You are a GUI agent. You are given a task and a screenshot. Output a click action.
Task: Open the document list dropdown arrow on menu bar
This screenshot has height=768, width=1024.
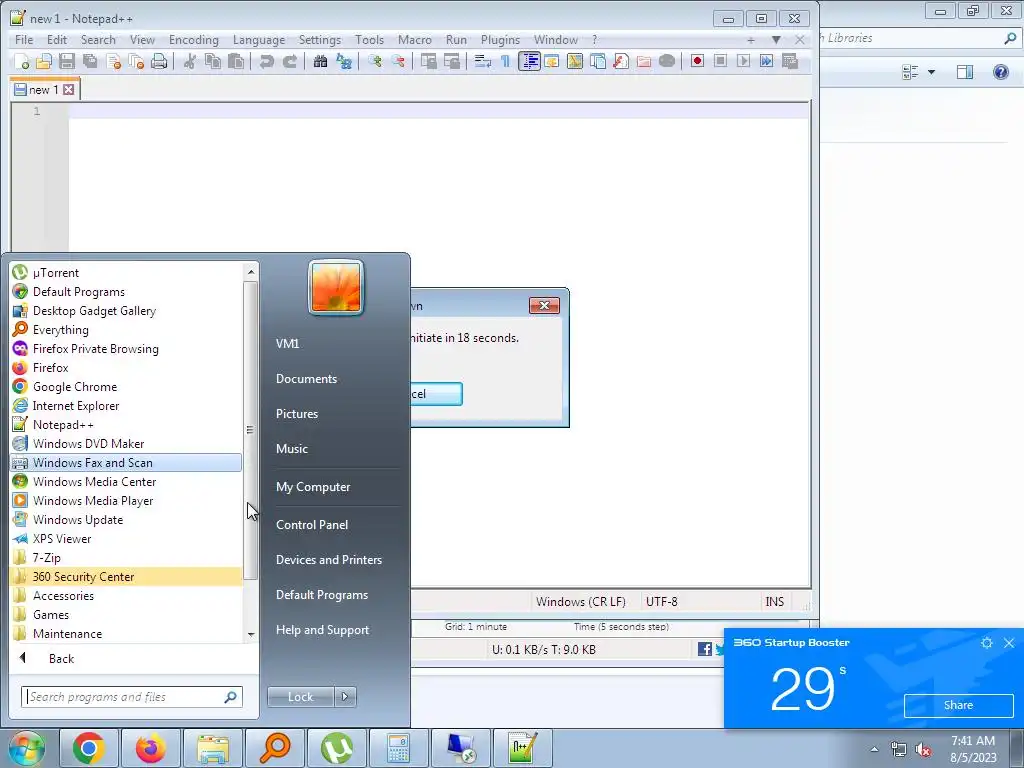coord(776,40)
